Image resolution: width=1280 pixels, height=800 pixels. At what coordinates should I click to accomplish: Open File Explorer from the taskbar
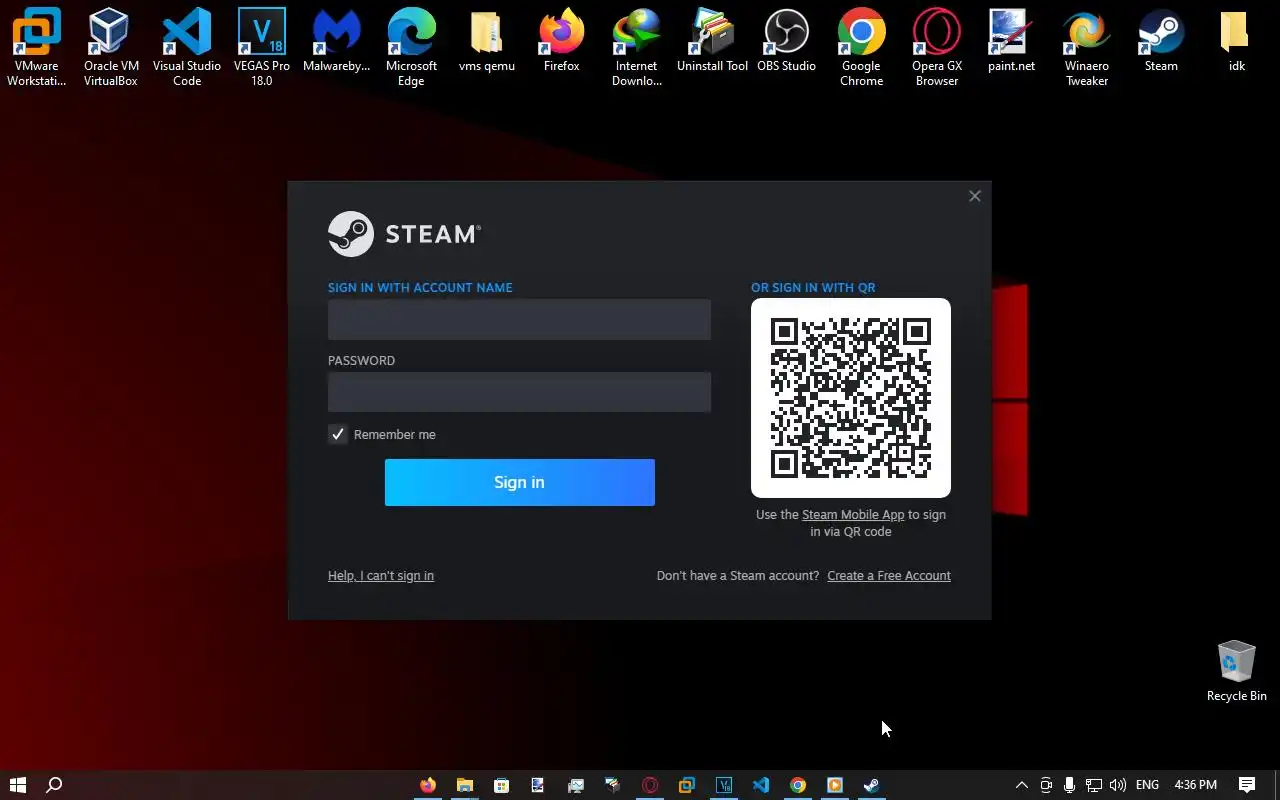[x=465, y=785]
